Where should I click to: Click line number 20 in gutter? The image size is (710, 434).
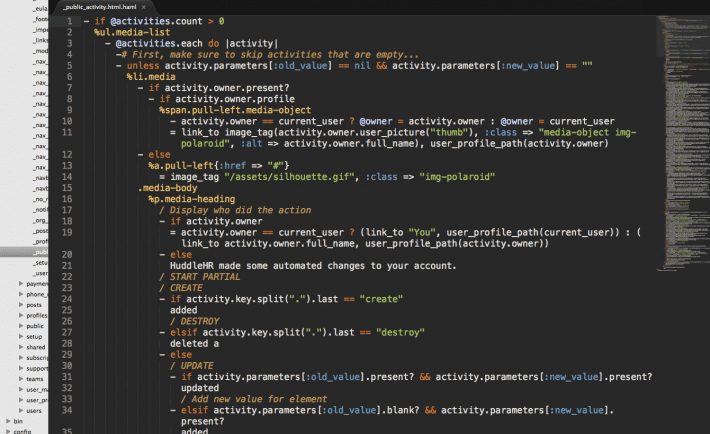(66, 254)
